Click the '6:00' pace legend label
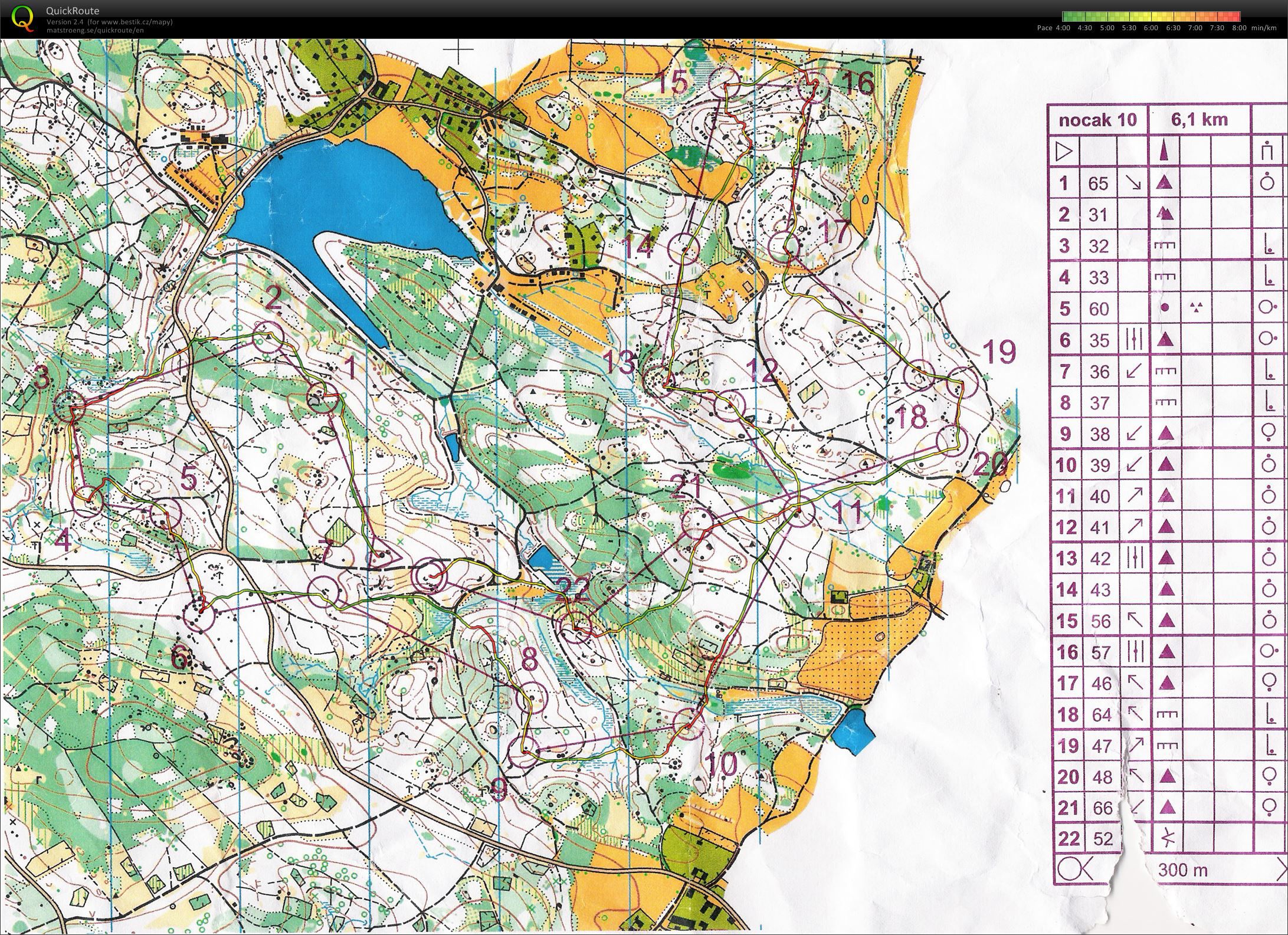This screenshot has width=1288, height=935. click(x=1151, y=28)
